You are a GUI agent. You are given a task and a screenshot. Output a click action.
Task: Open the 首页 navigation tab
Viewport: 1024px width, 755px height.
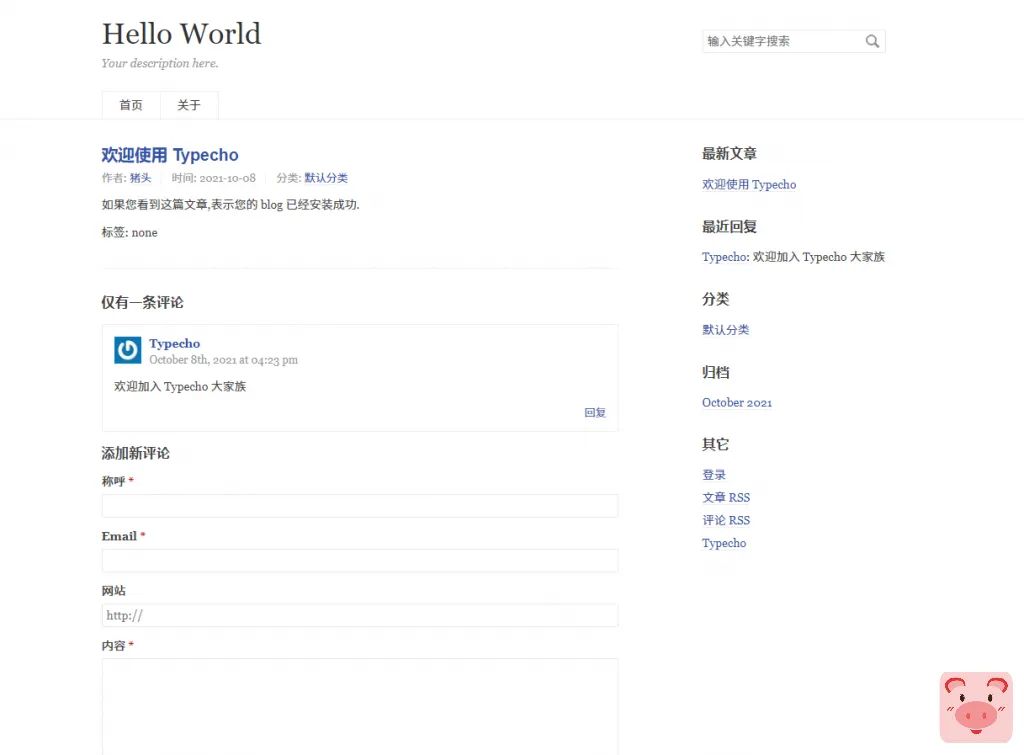[131, 105]
